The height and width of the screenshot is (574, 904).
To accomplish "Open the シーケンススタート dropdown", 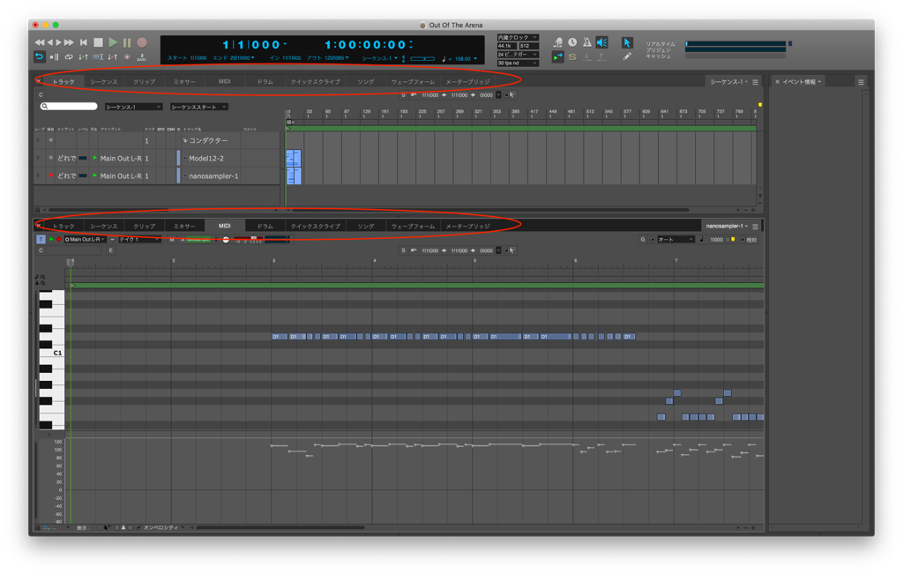I will (x=199, y=107).
